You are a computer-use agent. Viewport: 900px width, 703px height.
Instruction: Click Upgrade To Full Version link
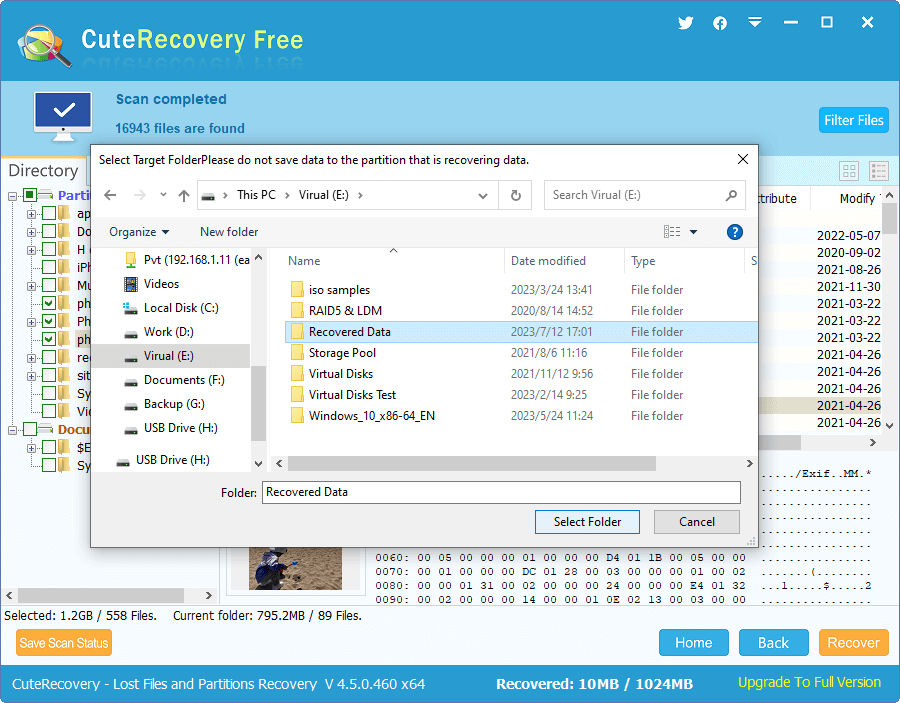pyautogui.click(x=809, y=683)
